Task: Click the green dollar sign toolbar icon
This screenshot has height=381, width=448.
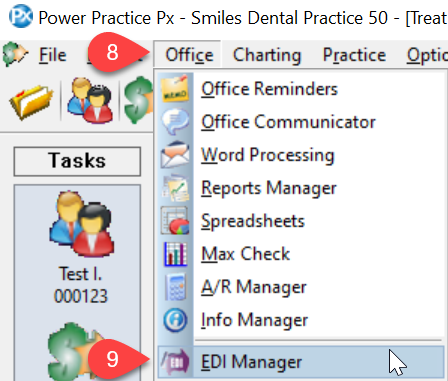Action: click(138, 101)
